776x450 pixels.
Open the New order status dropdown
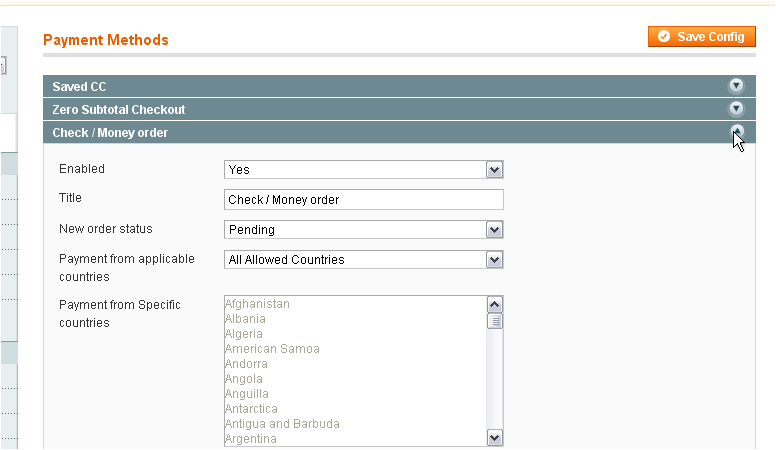[x=363, y=230]
